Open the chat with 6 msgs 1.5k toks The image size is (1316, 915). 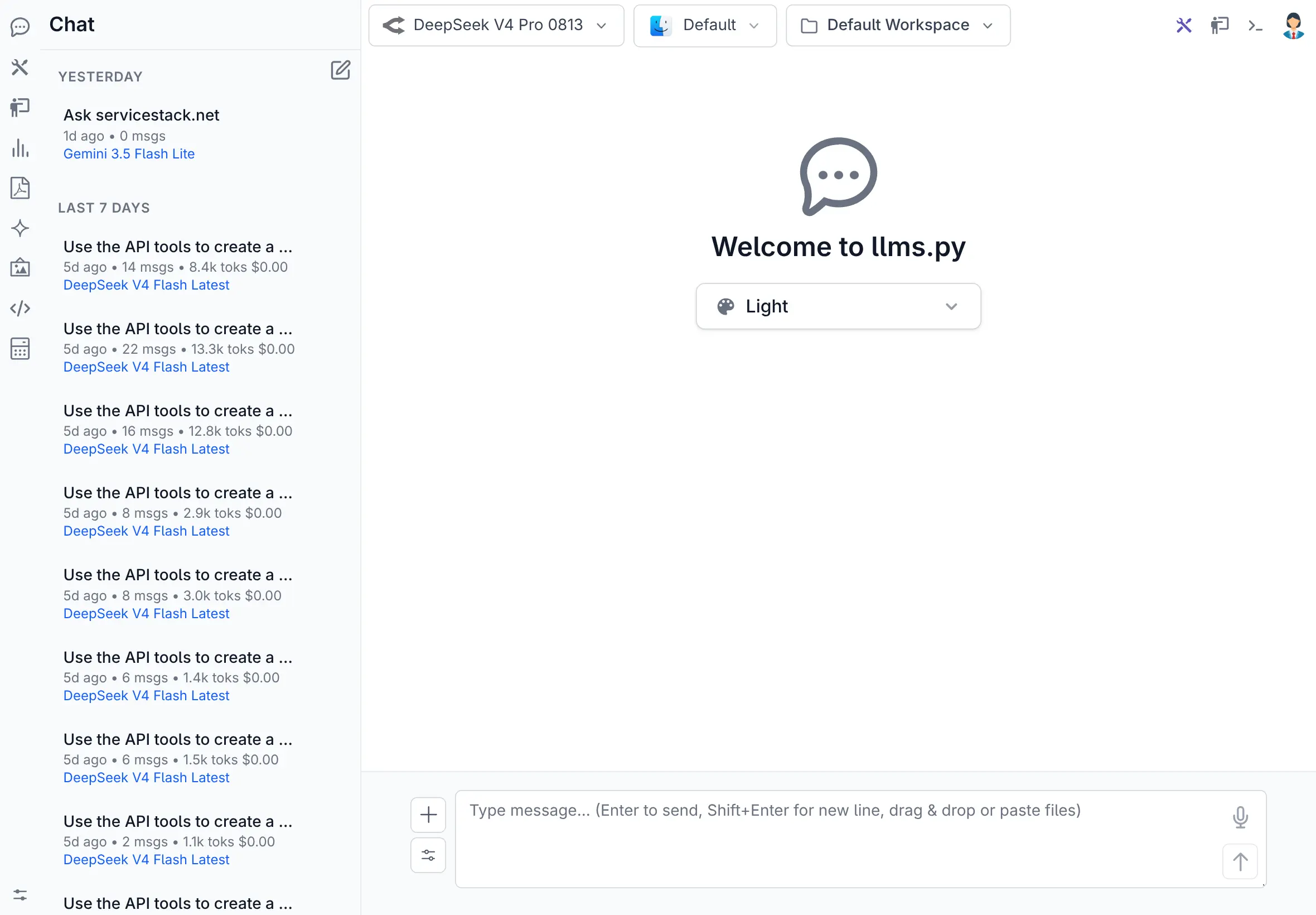click(x=200, y=757)
